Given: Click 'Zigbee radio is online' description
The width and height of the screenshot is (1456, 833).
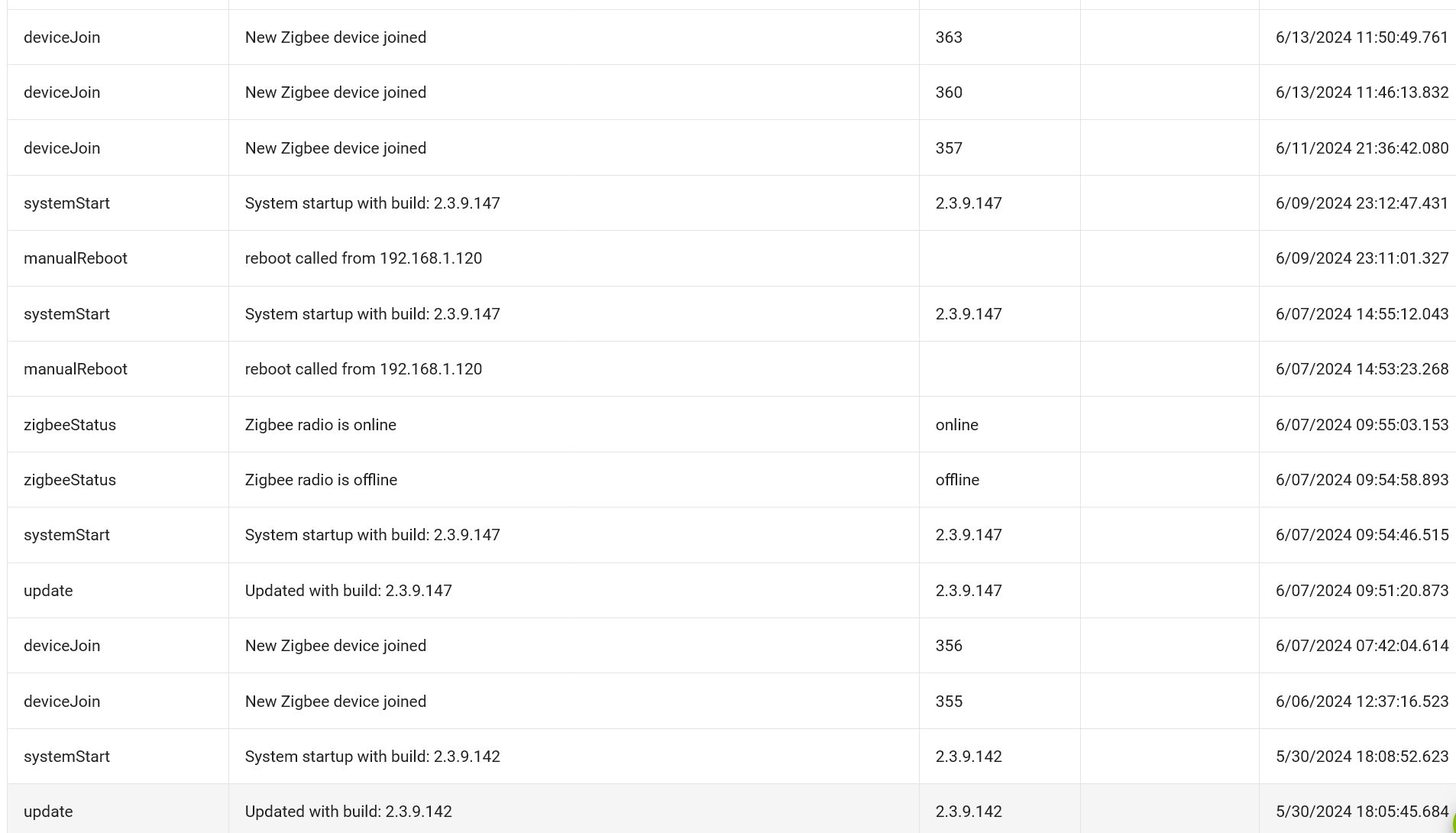Looking at the screenshot, I should click(320, 425).
